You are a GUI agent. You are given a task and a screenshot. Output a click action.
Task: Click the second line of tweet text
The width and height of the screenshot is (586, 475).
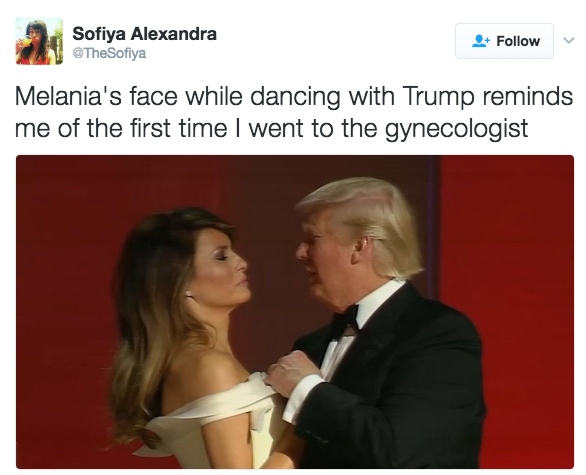click(x=271, y=129)
